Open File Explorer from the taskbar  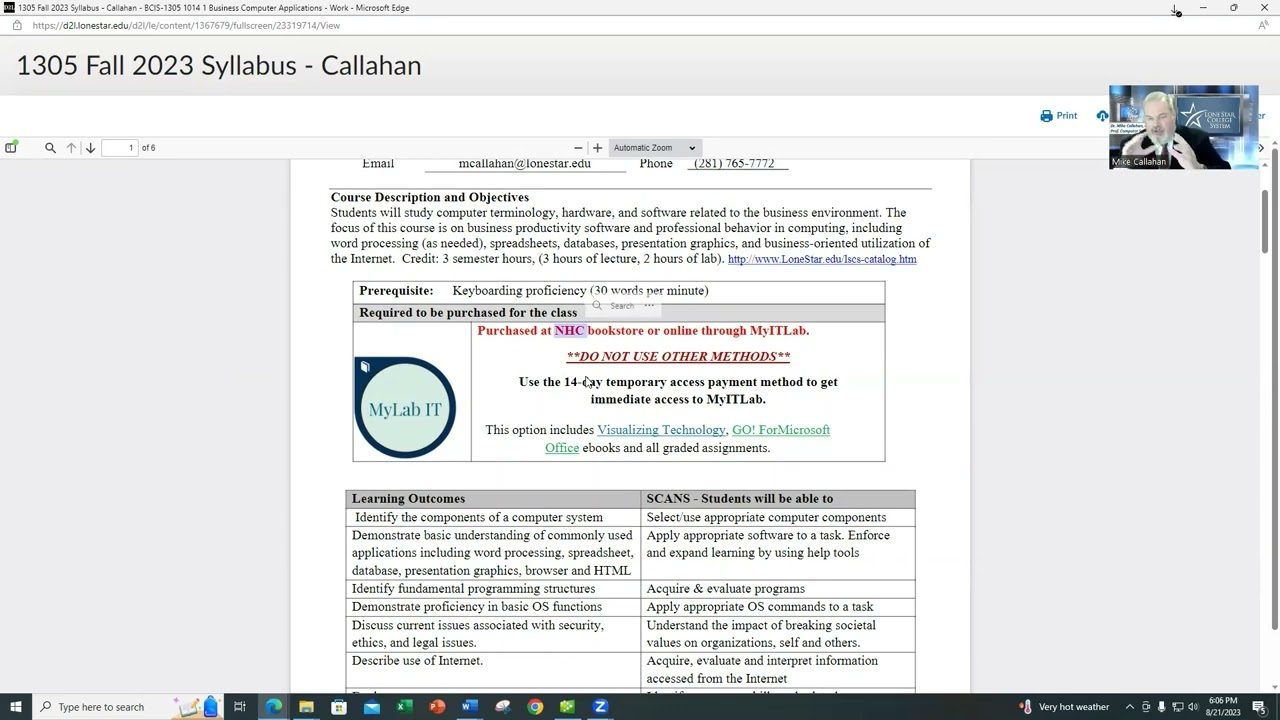(306, 707)
